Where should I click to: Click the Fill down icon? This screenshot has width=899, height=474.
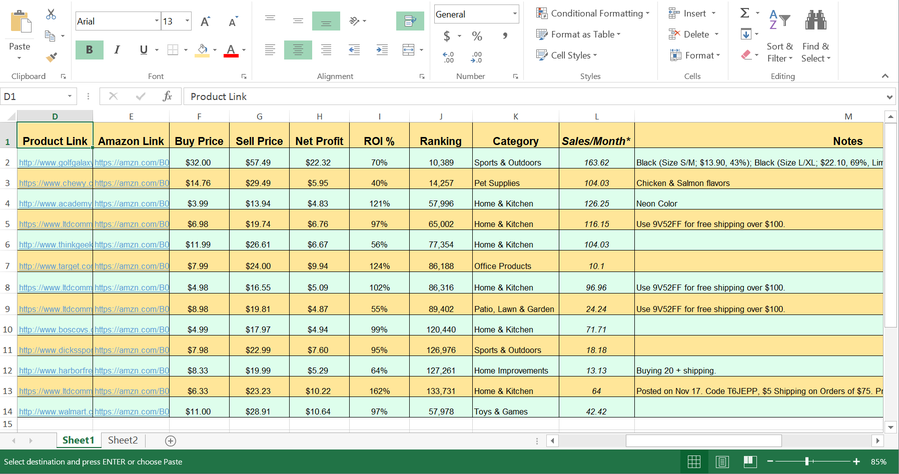(746, 34)
